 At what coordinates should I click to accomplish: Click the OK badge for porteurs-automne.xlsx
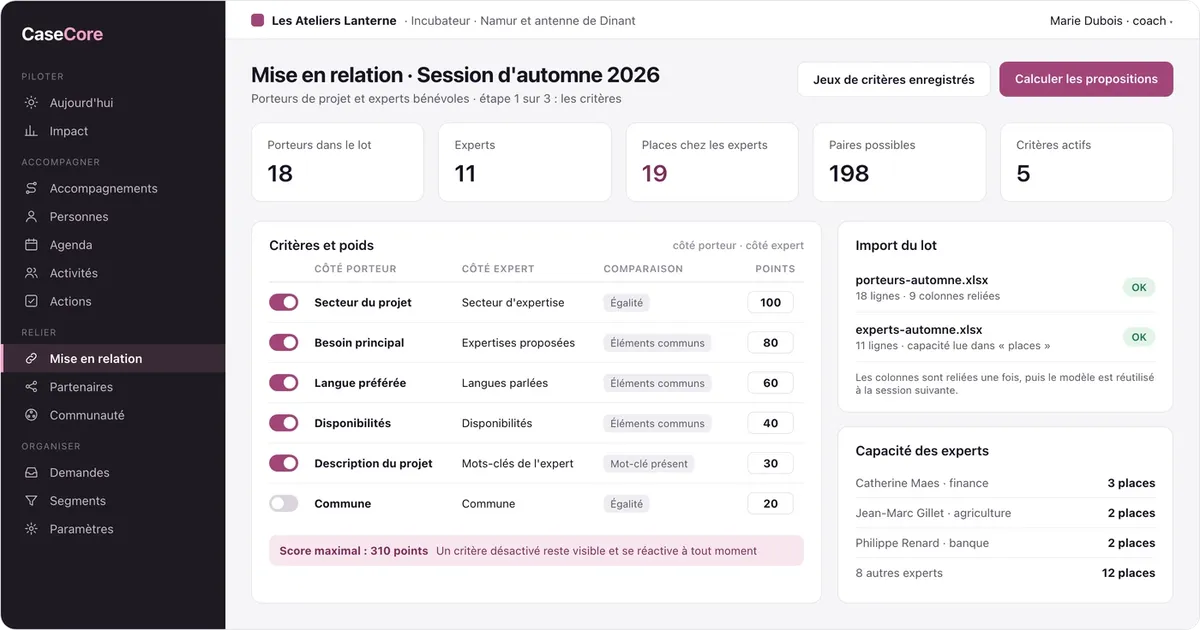tap(1139, 288)
